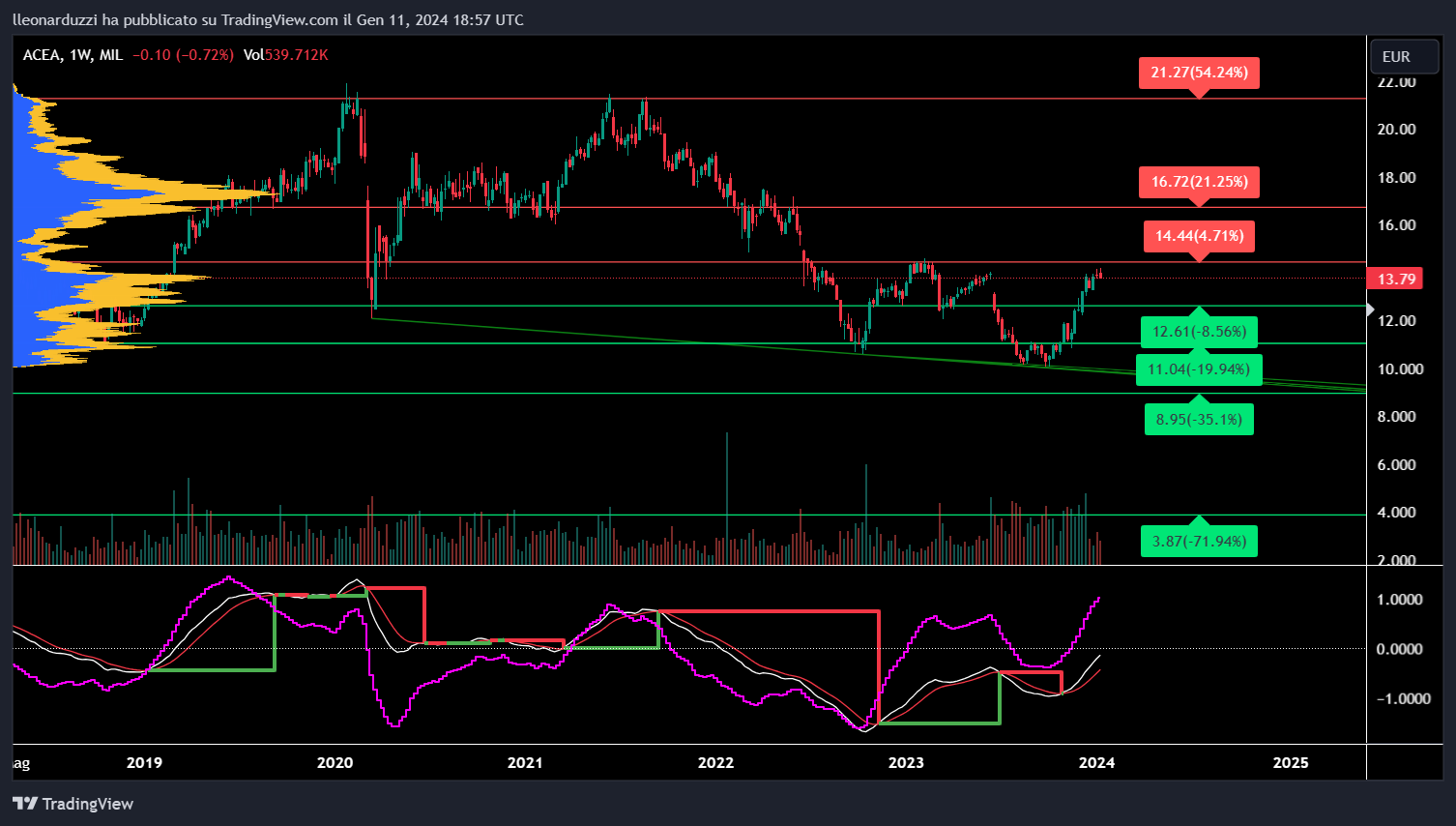Click the 2021 time axis label
The height and width of the screenshot is (826, 1456).
point(525,762)
